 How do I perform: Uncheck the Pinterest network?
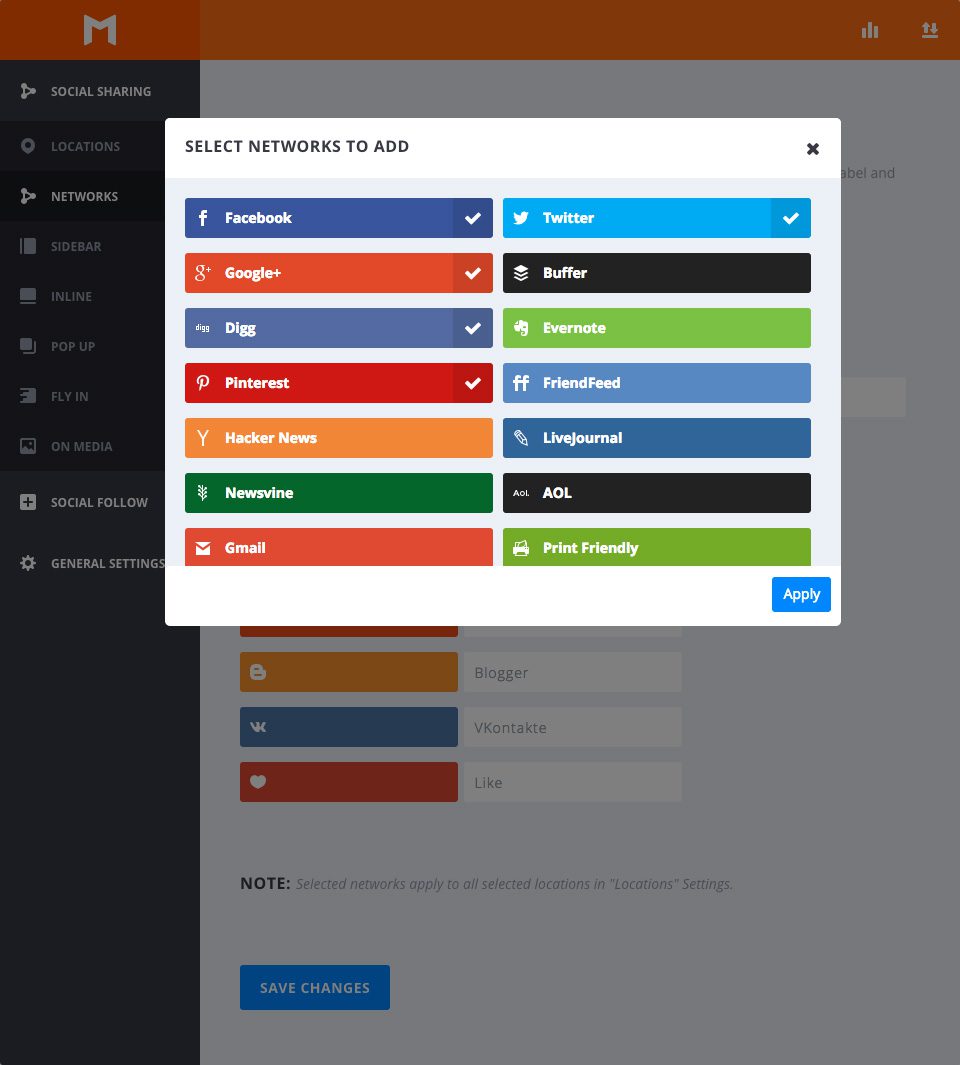coord(473,383)
